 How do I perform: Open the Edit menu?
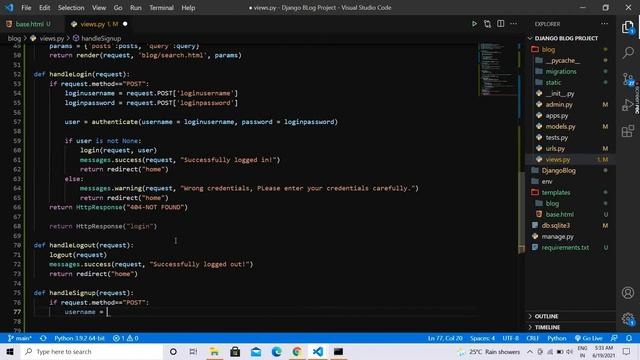[x=44, y=8]
